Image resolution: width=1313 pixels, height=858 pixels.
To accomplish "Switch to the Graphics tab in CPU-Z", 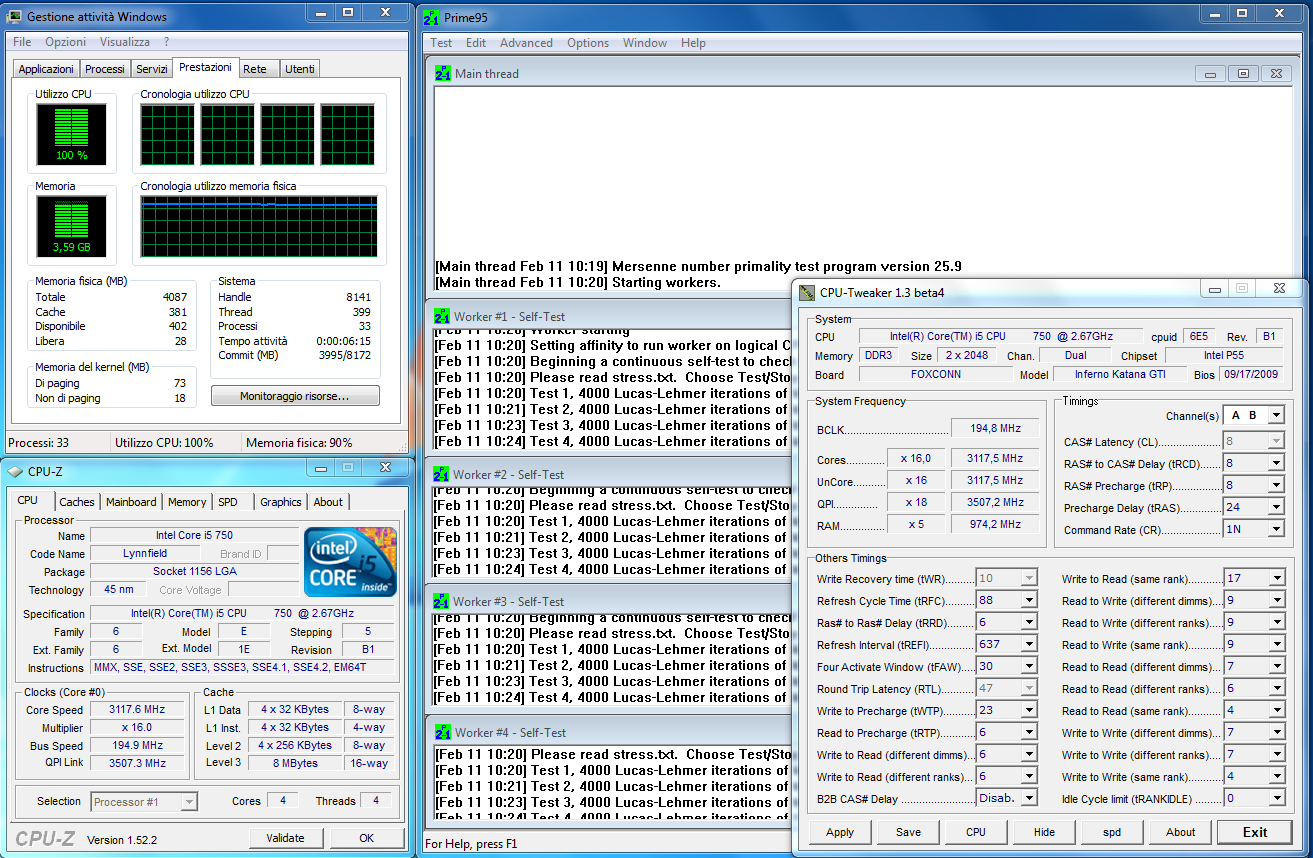I will point(281,502).
